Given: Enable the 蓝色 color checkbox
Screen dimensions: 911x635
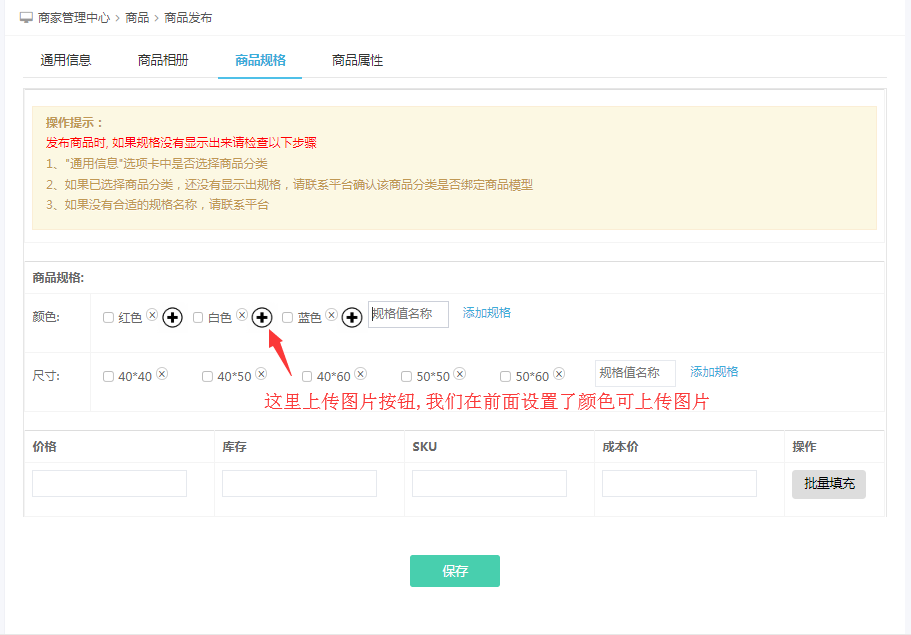Looking at the screenshot, I should tap(287, 318).
